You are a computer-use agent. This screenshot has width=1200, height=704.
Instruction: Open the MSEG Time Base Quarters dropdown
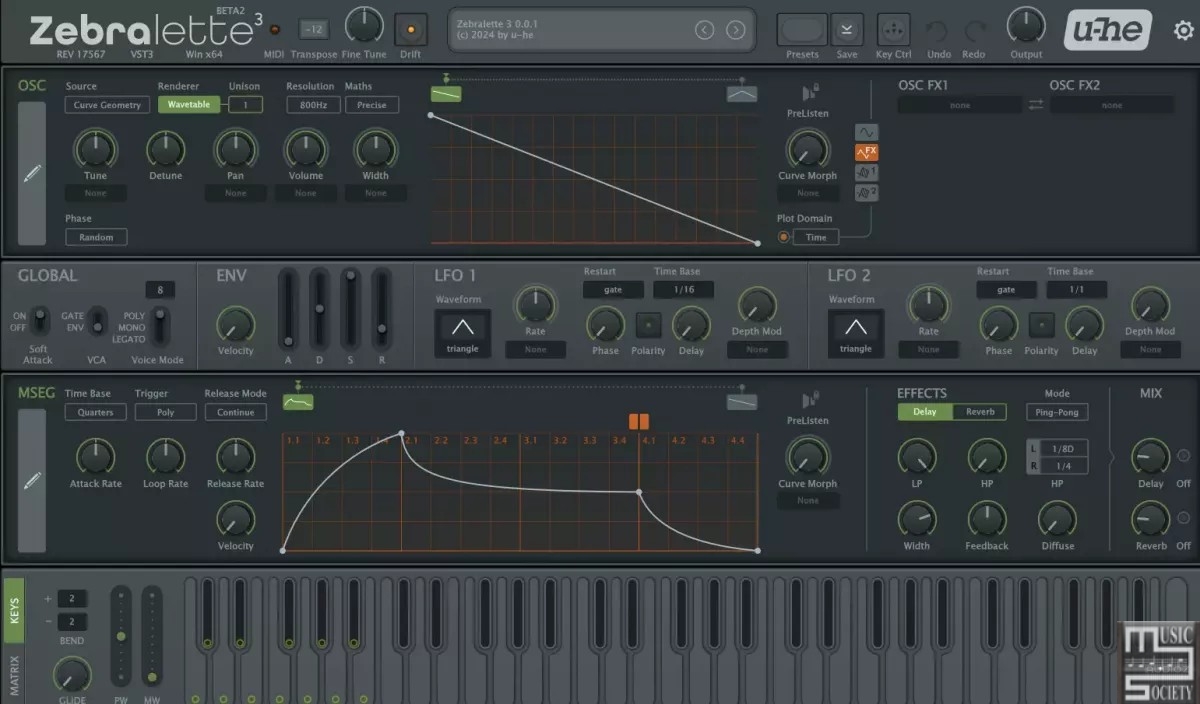[96, 412]
